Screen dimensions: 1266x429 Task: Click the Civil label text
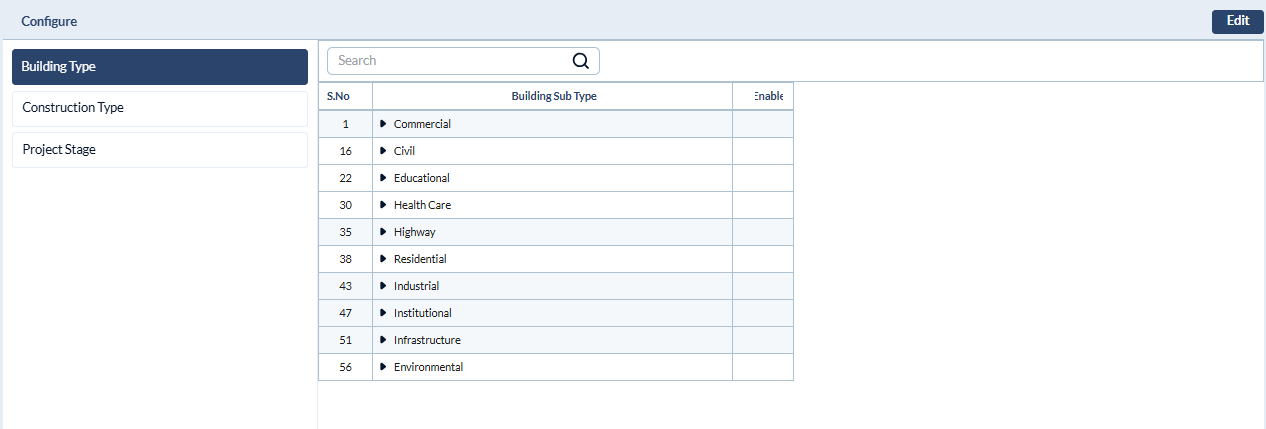(x=404, y=151)
